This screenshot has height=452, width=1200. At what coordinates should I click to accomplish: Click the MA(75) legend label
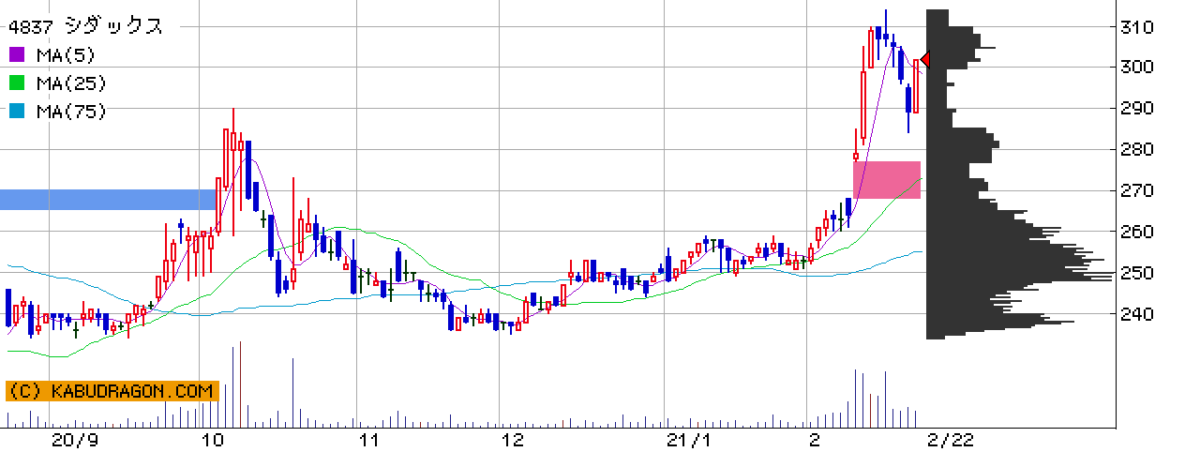click(x=71, y=112)
